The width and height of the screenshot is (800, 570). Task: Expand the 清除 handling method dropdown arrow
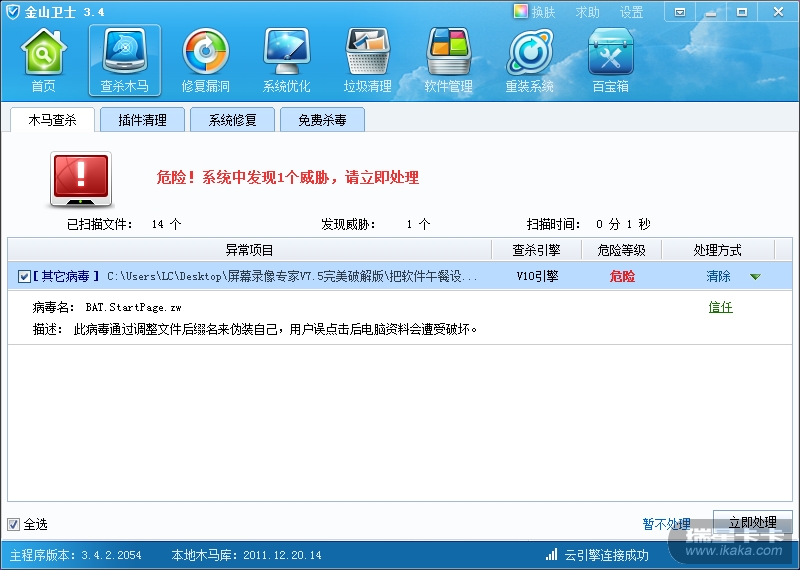[x=756, y=277]
